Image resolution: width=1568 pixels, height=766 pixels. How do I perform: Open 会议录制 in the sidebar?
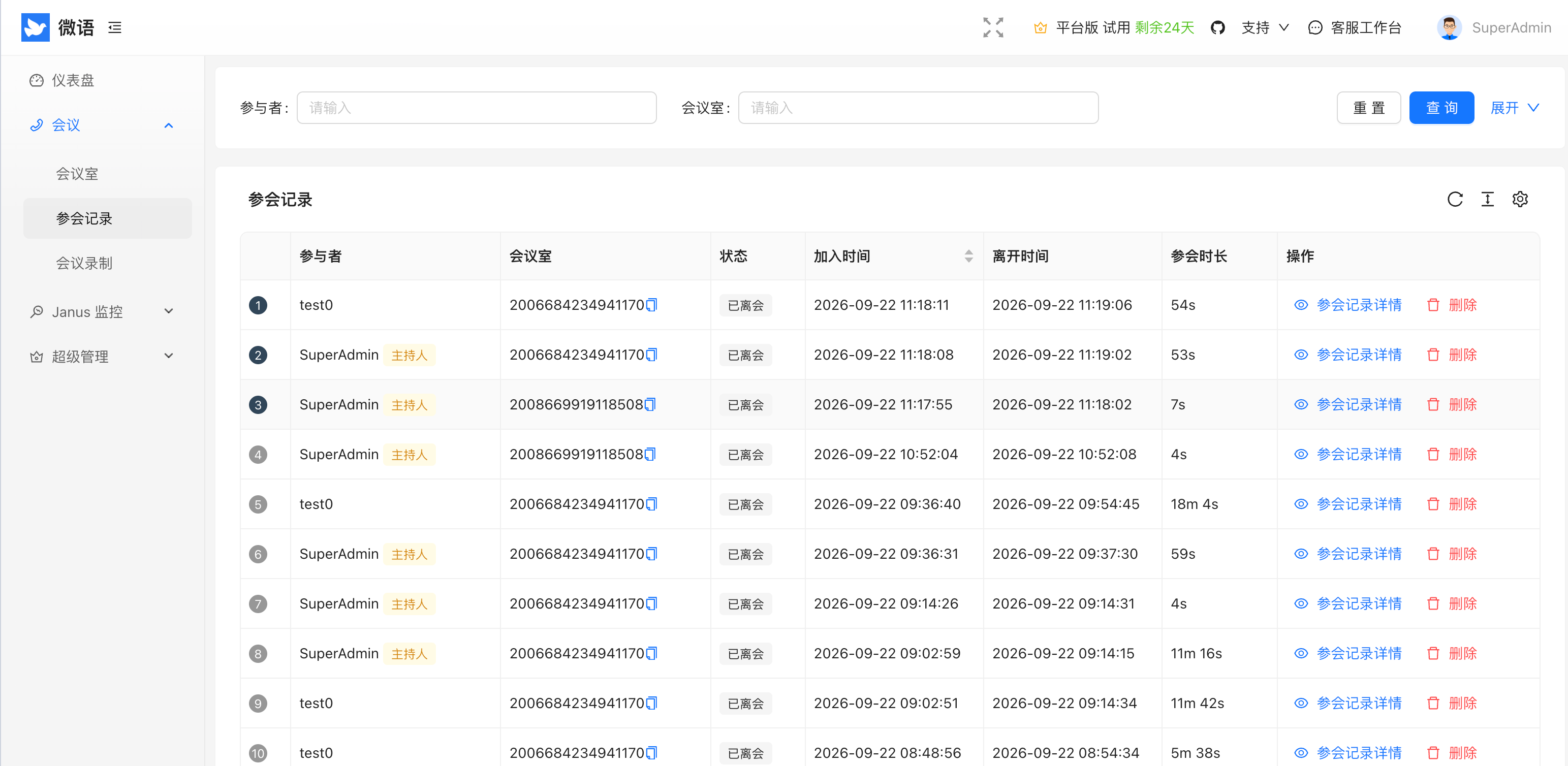108,264
